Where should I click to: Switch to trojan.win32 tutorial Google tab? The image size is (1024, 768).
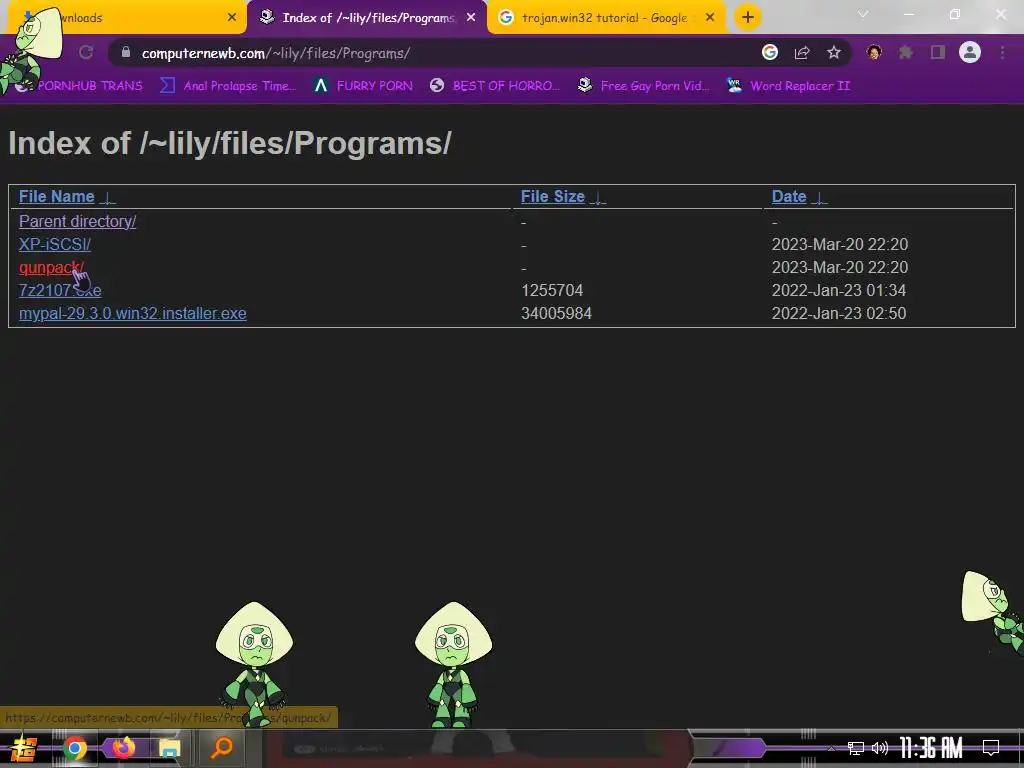(607, 18)
